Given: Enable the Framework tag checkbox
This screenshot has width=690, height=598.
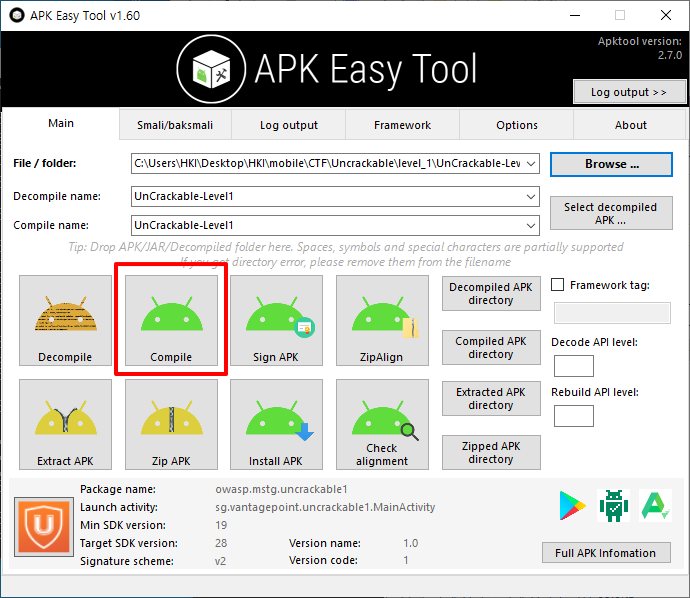Looking at the screenshot, I should pos(558,285).
